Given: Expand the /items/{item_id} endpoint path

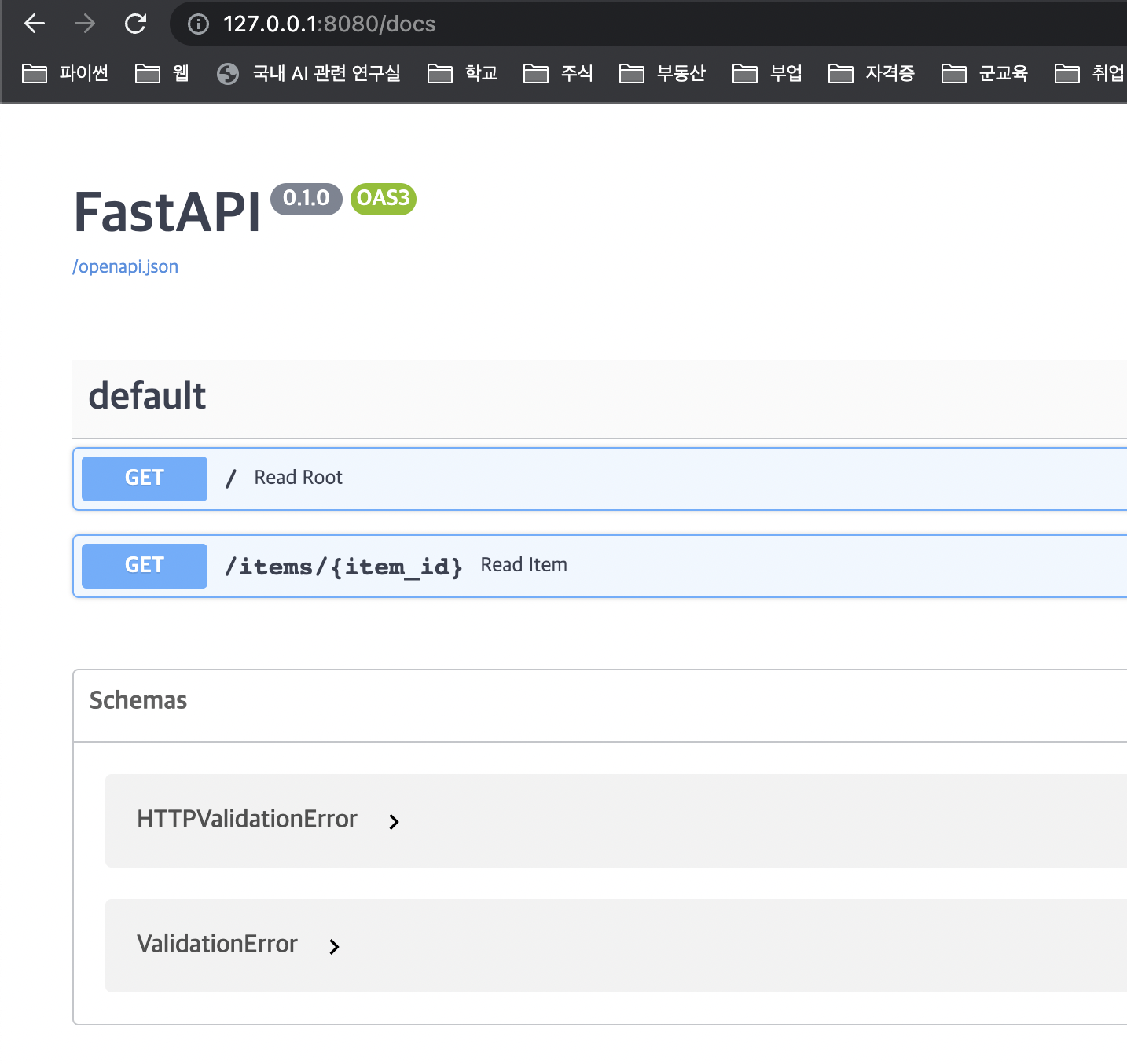Looking at the screenshot, I should click(x=343, y=566).
